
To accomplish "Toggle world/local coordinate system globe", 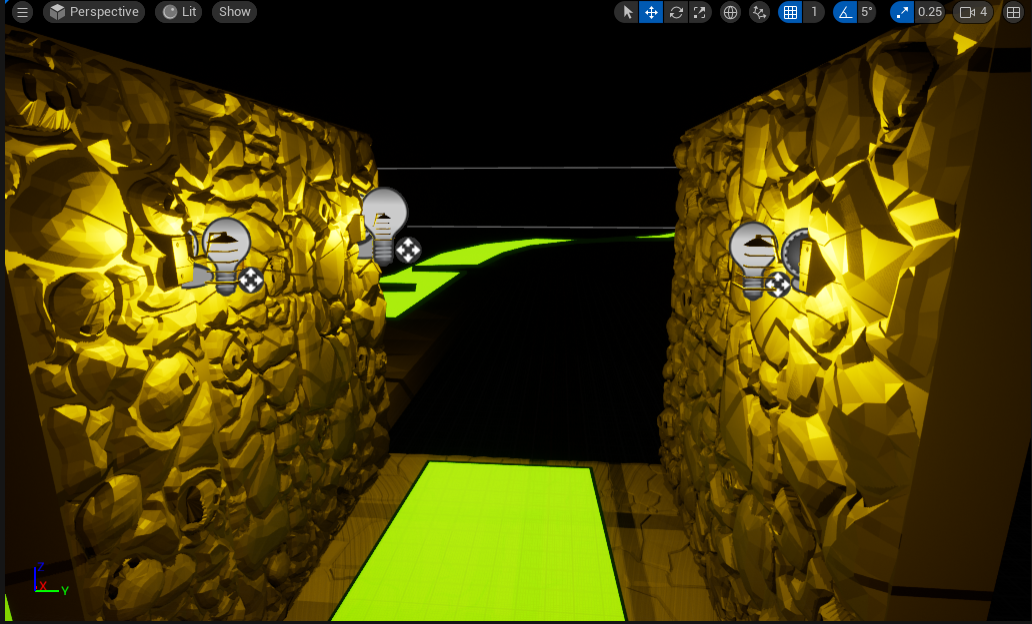I will tap(731, 12).
